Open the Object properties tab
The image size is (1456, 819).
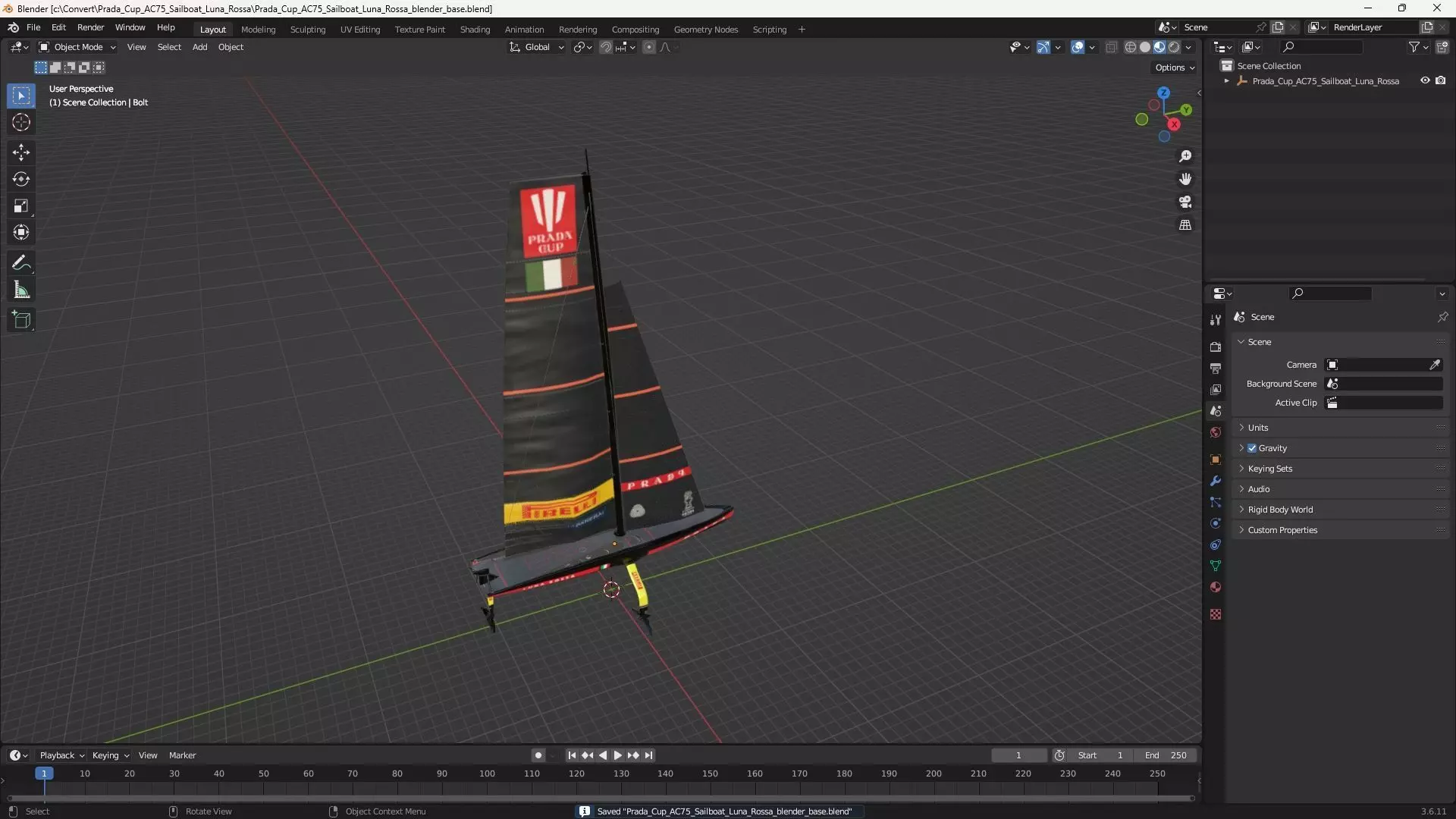tap(1216, 460)
